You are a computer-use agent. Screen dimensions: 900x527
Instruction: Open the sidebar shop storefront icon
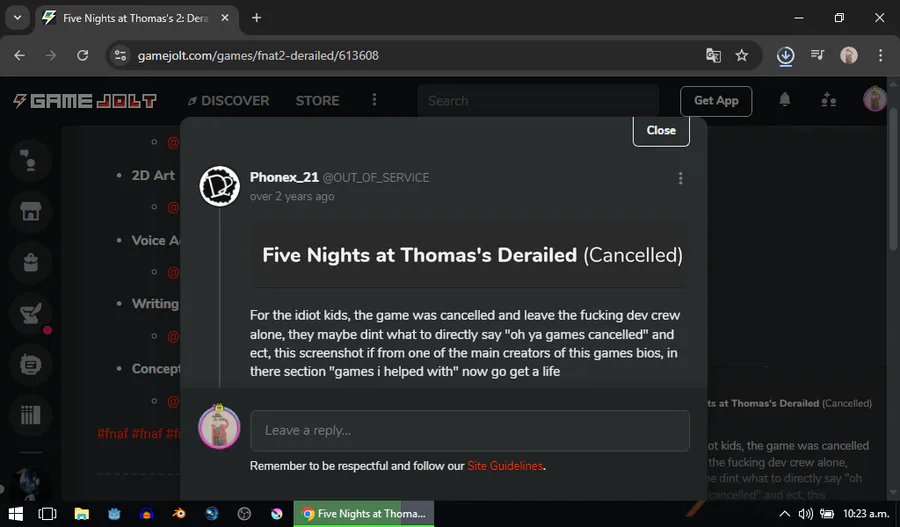[30, 212]
